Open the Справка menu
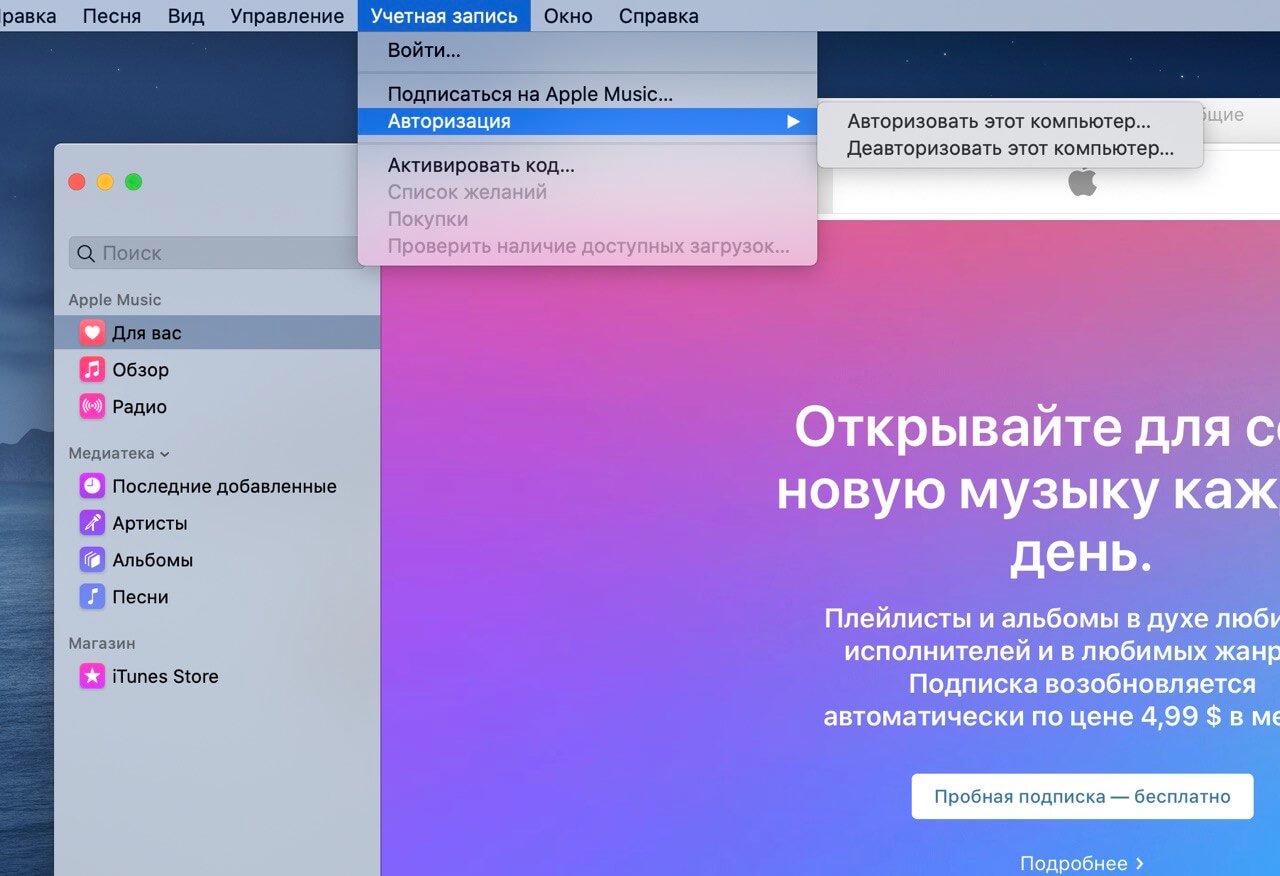The height and width of the screenshot is (876, 1280). coord(659,16)
